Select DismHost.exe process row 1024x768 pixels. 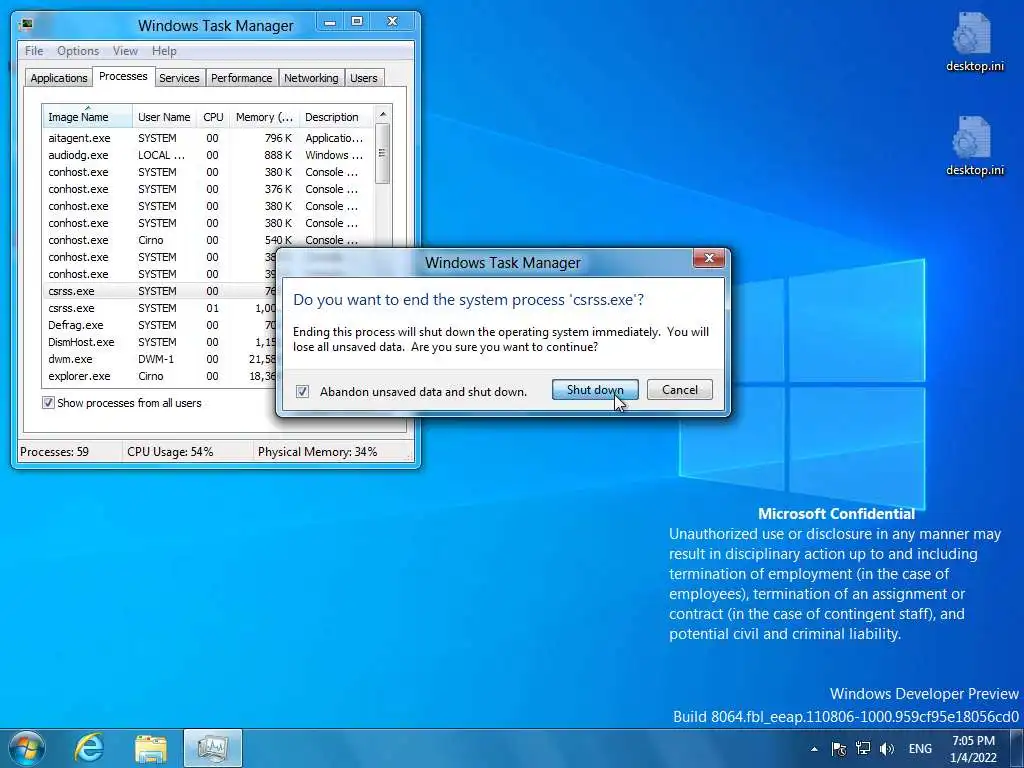pyautogui.click(x=160, y=342)
